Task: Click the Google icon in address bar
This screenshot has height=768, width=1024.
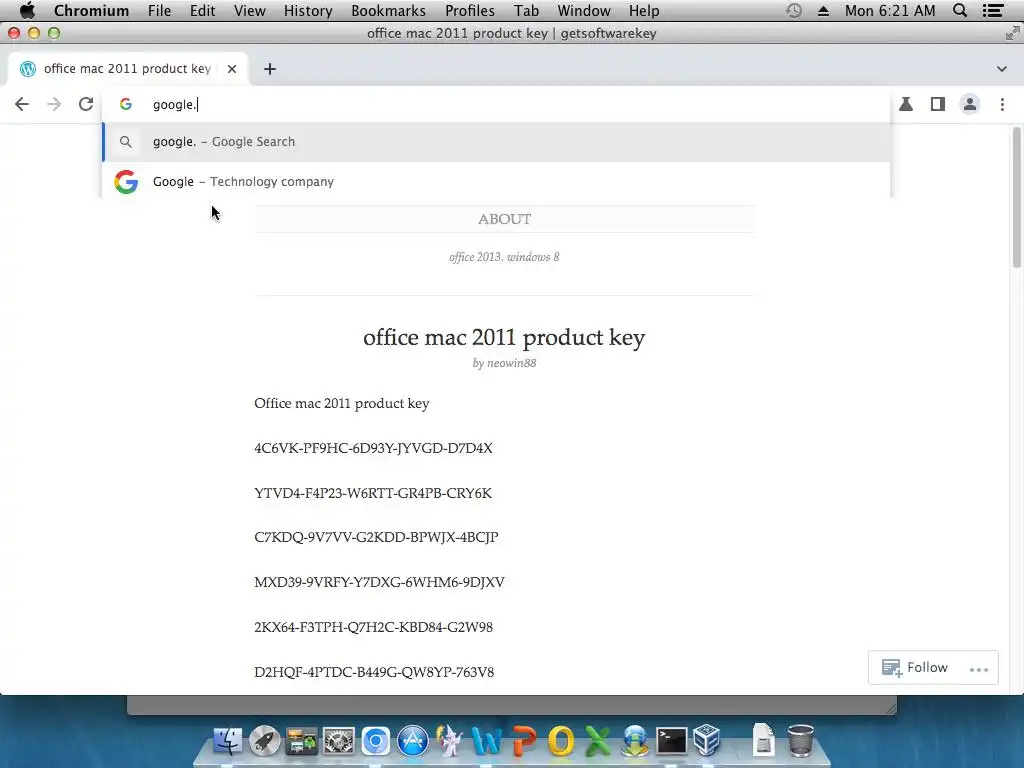Action: 125,104
